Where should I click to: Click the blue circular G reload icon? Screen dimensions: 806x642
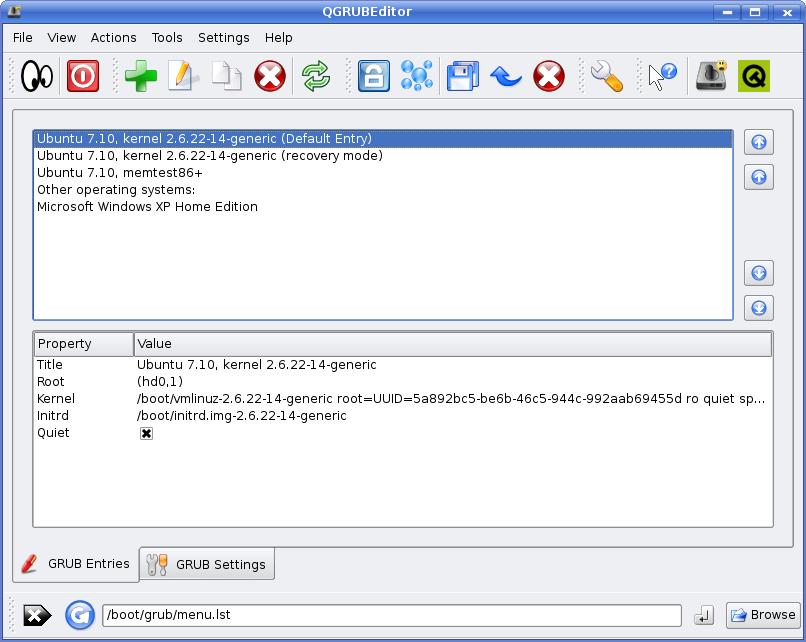pyautogui.click(x=80, y=615)
